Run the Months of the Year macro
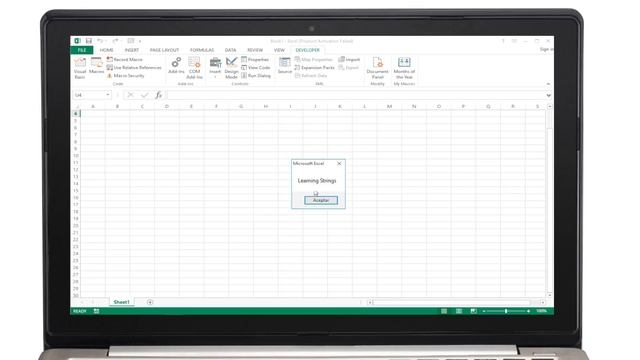This screenshot has width=640, height=360. pos(404,68)
